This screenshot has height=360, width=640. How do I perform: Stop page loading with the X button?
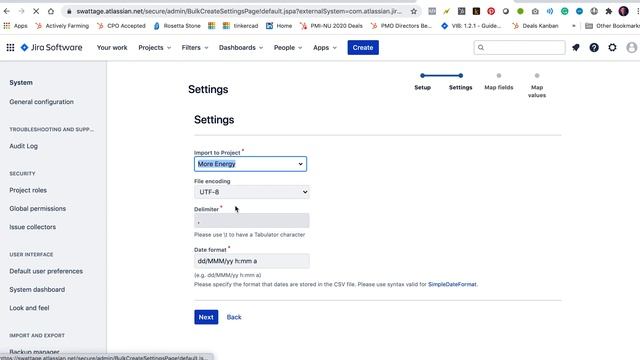(x=36, y=11)
